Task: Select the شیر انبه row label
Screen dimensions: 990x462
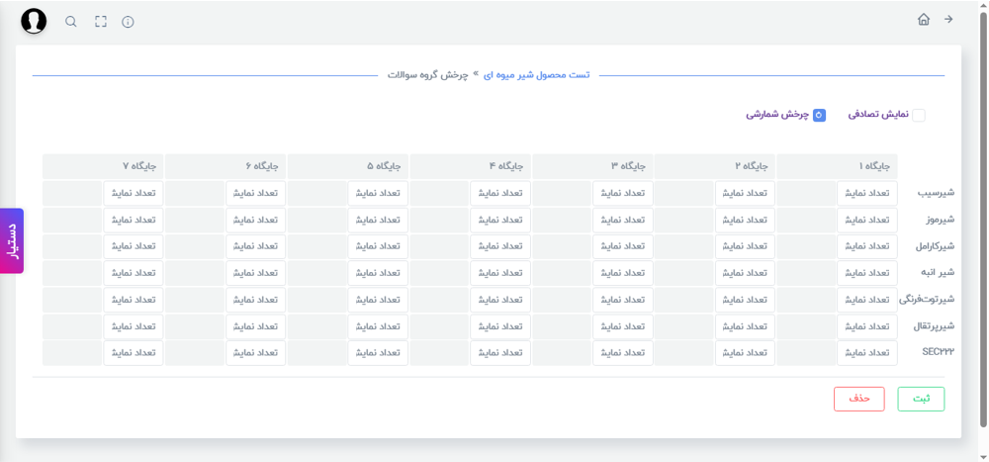Action: coord(936,273)
